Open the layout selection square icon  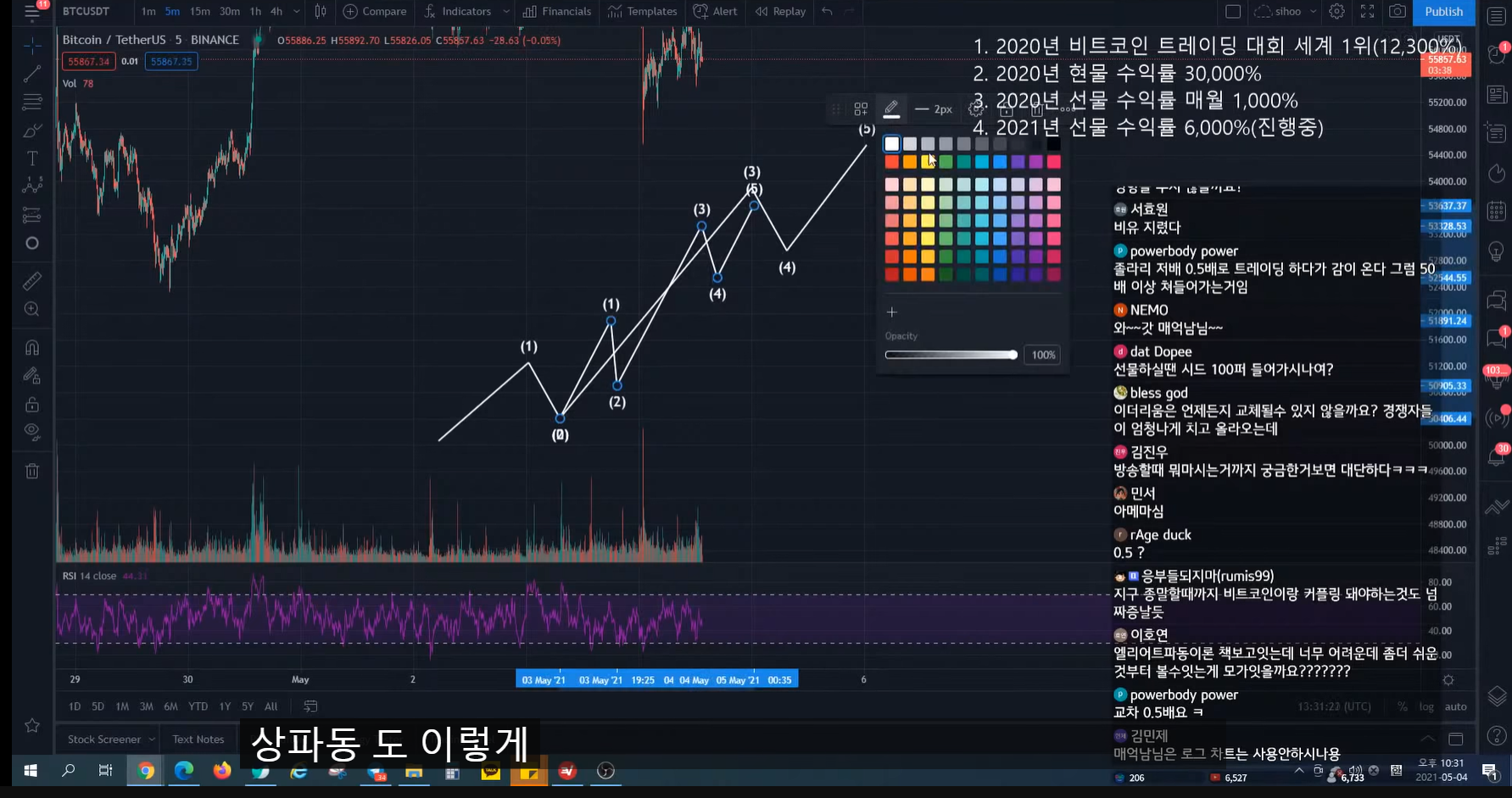coord(1233,12)
